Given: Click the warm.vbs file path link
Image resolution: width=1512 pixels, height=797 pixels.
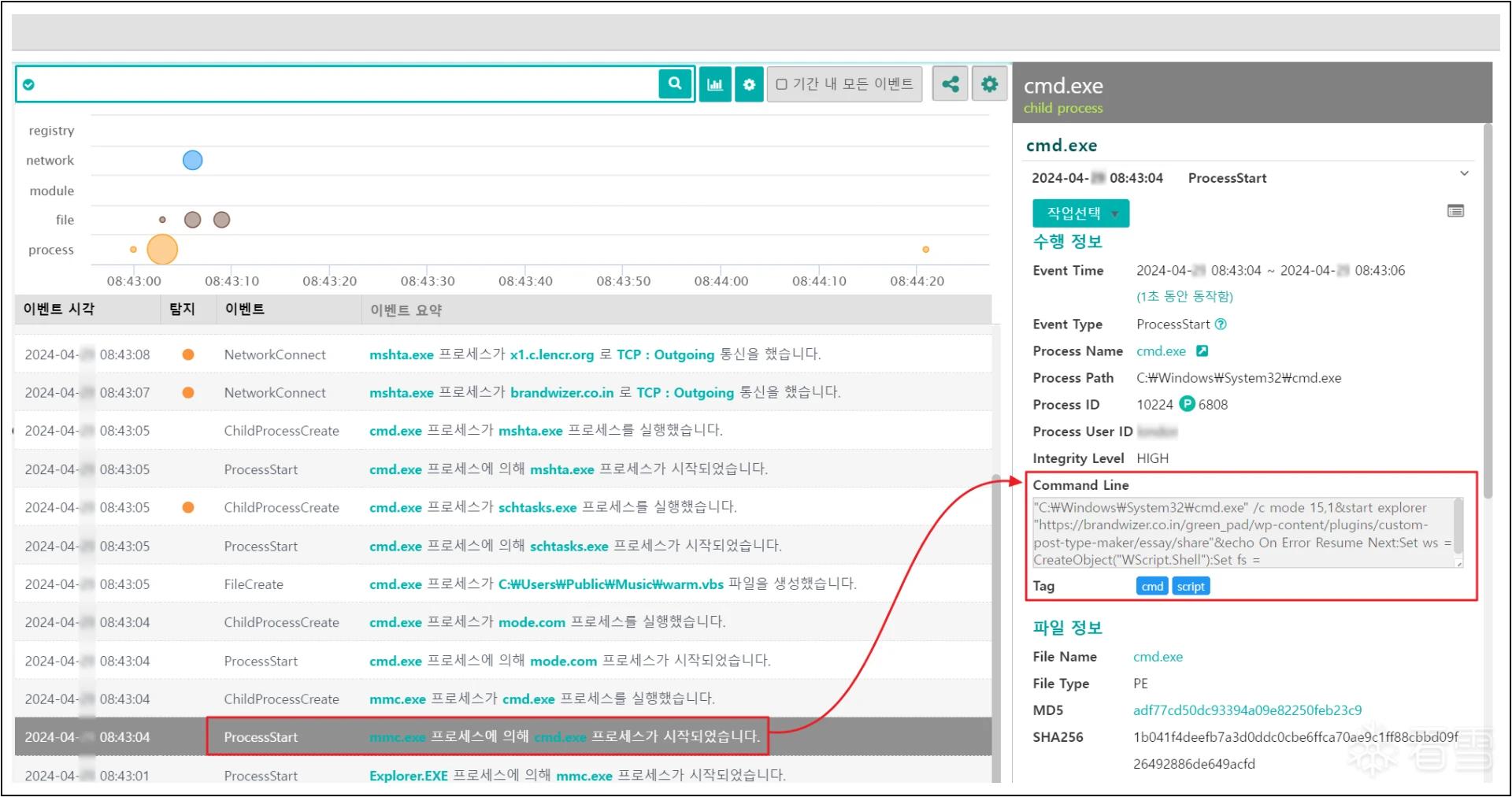Looking at the screenshot, I should click(x=610, y=584).
